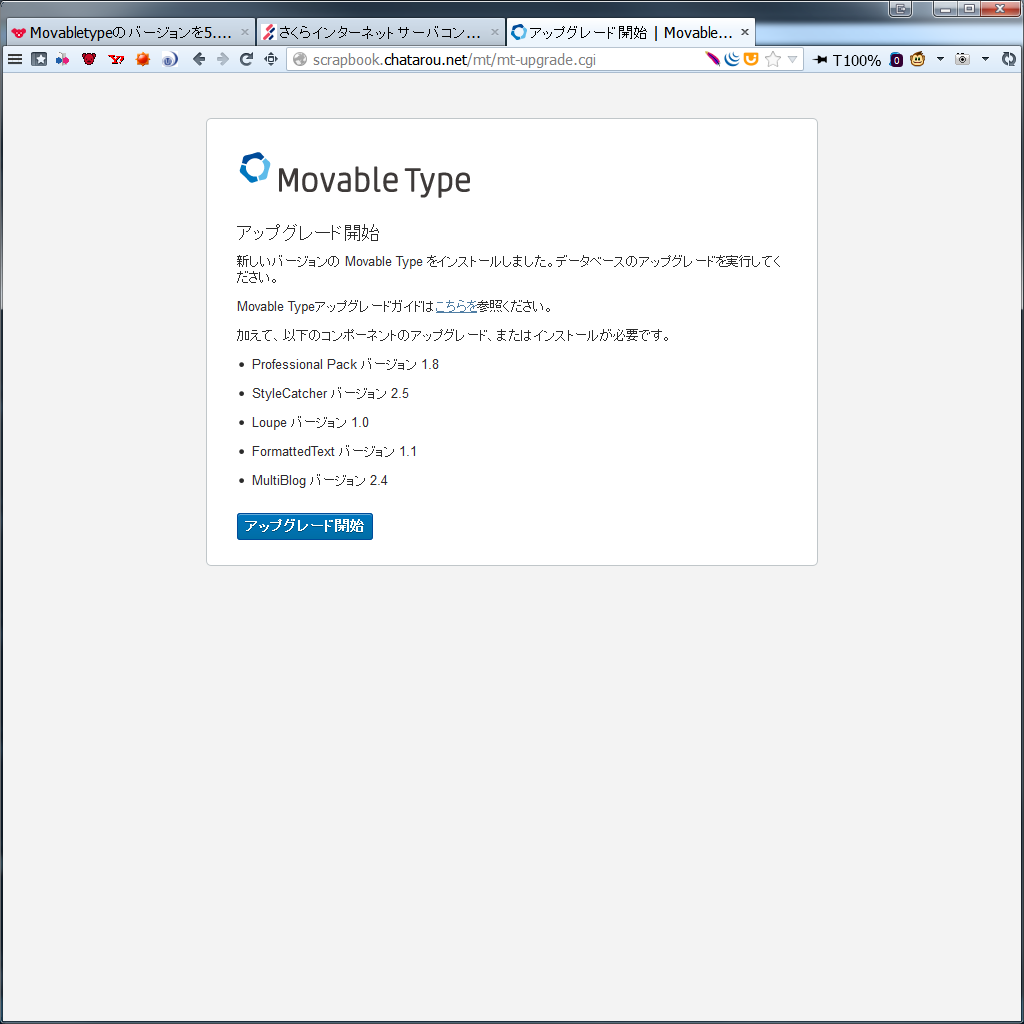The image size is (1024, 1024).
Task: Close the さくらインターネット tab
Action: pyautogui.click(x=494, y=32)
